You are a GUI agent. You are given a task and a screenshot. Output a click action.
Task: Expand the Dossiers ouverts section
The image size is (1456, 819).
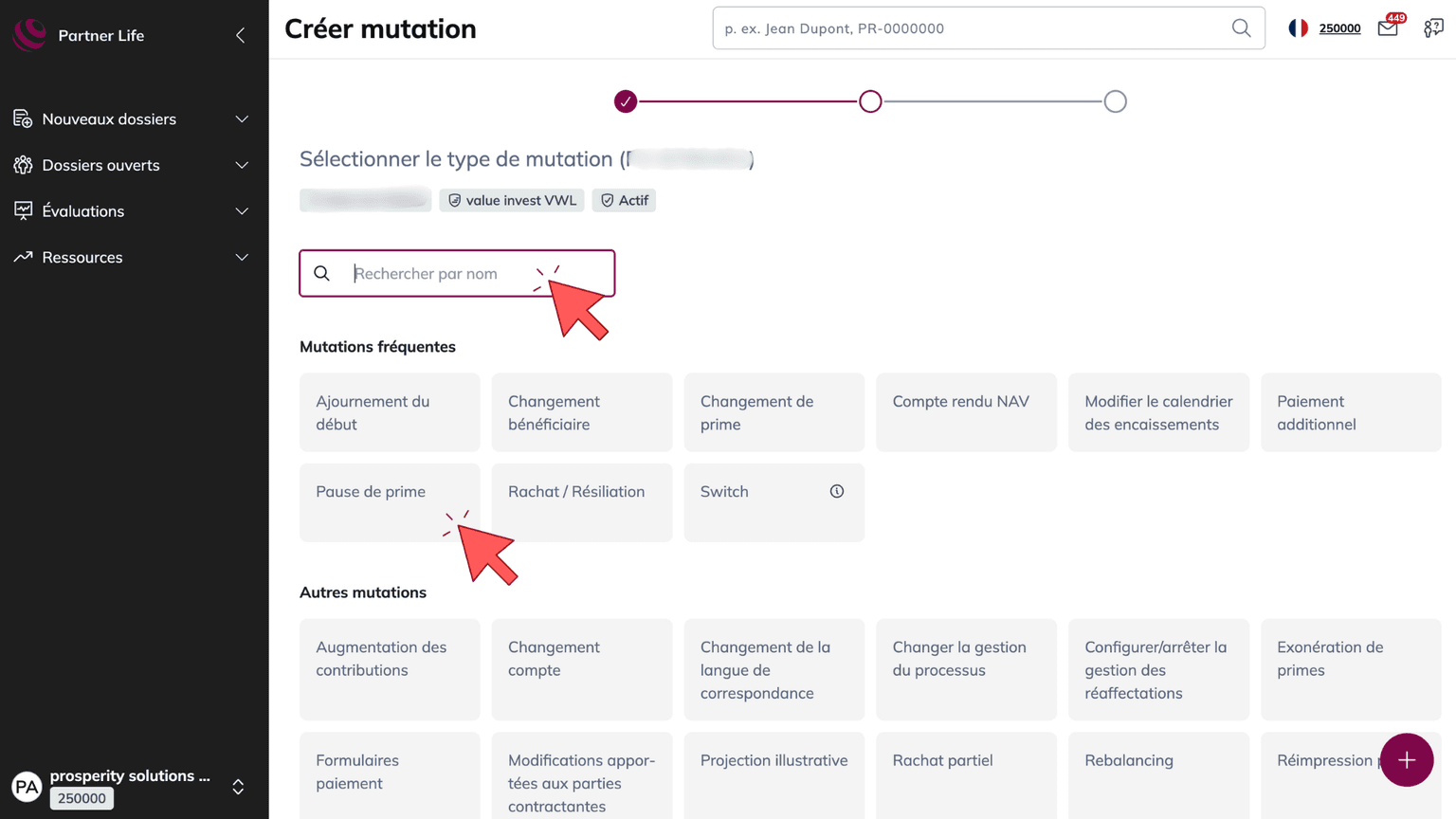(131, 165)
